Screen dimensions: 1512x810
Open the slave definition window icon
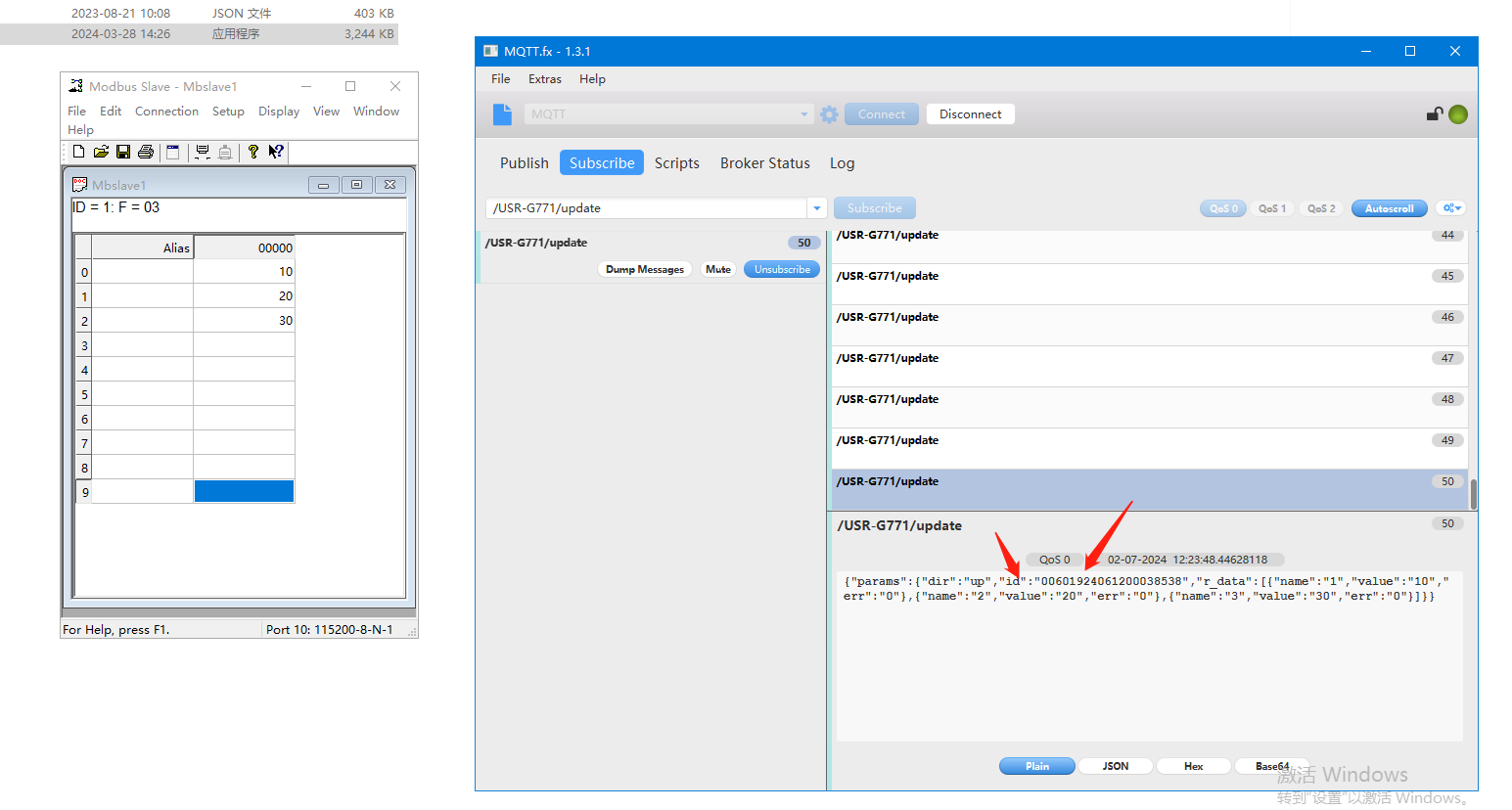click(x=173, y=152)
